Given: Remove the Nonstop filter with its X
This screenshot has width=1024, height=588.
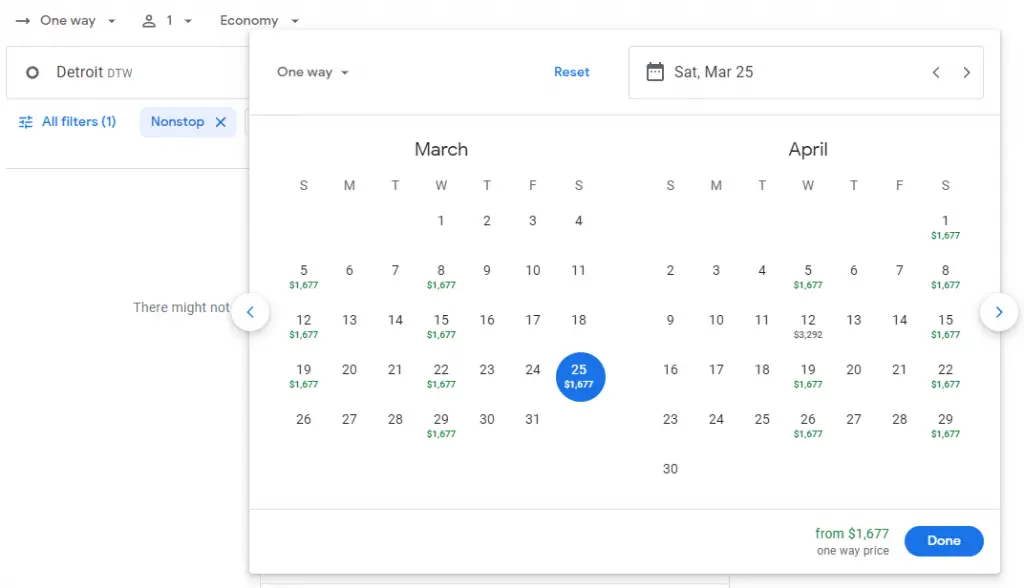Looking at the screenshot, I should [221, 122].
